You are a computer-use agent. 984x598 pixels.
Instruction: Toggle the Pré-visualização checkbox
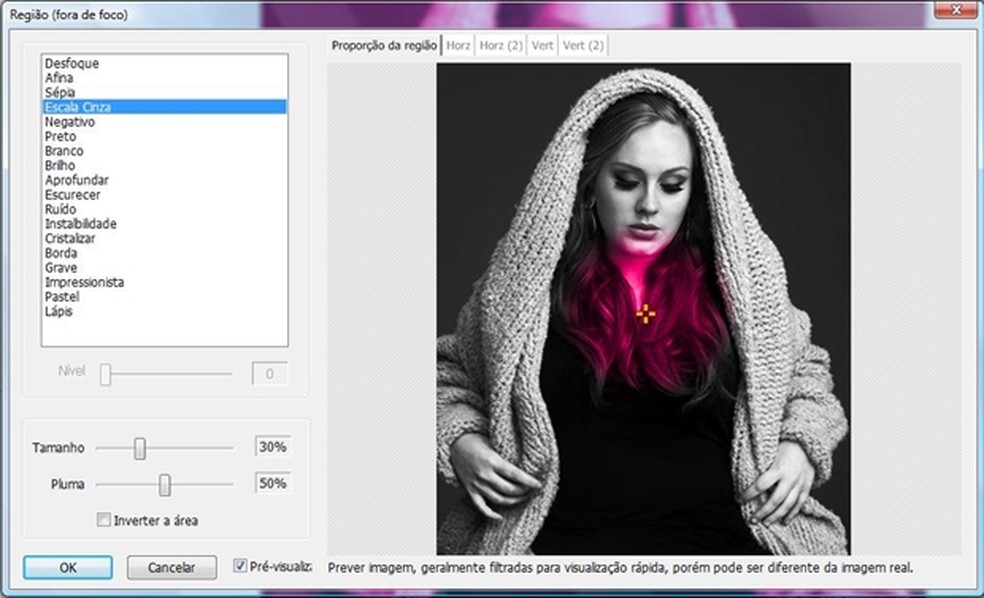coord(240,566)
